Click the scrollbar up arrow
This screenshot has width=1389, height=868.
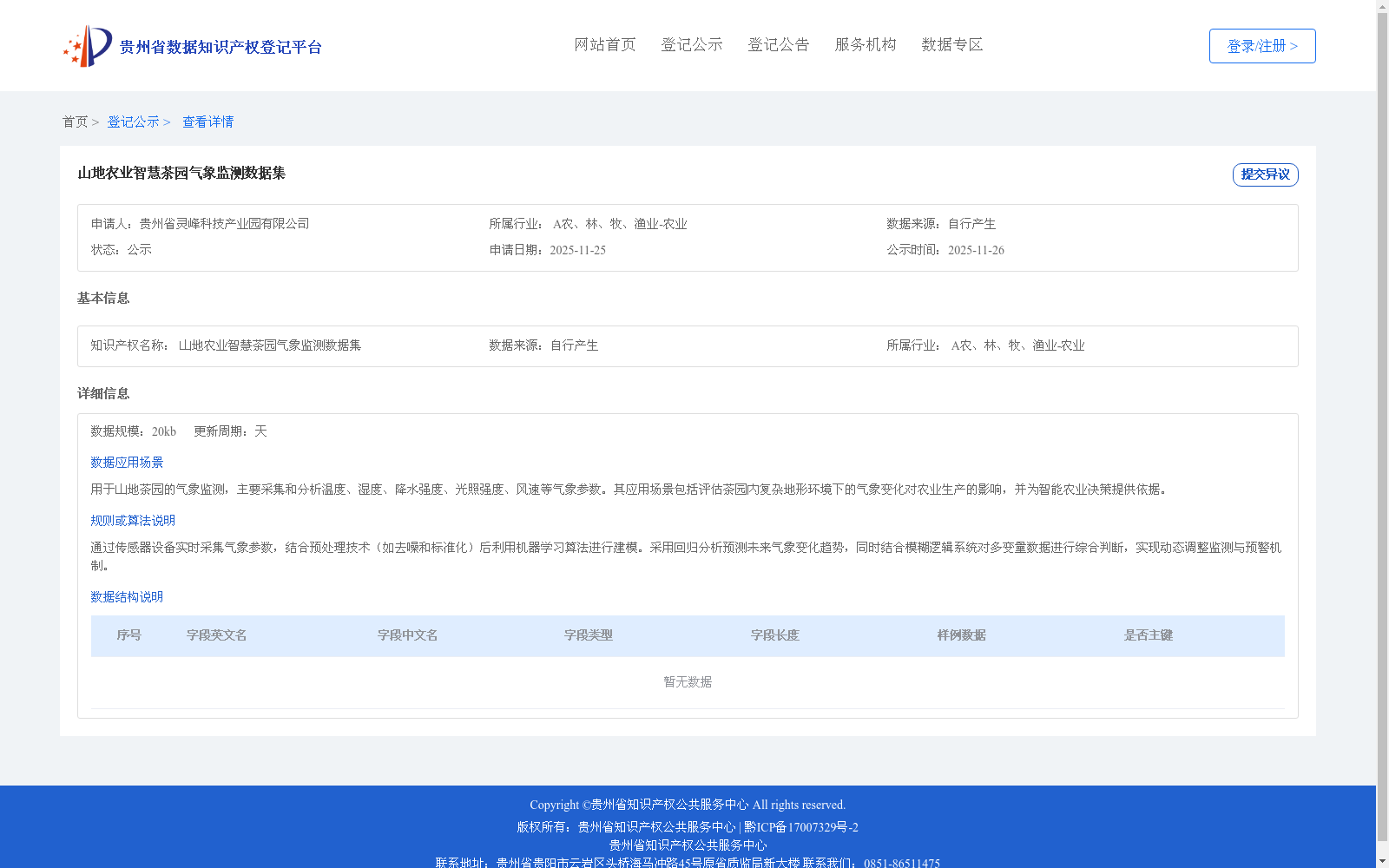point(1383,5)
